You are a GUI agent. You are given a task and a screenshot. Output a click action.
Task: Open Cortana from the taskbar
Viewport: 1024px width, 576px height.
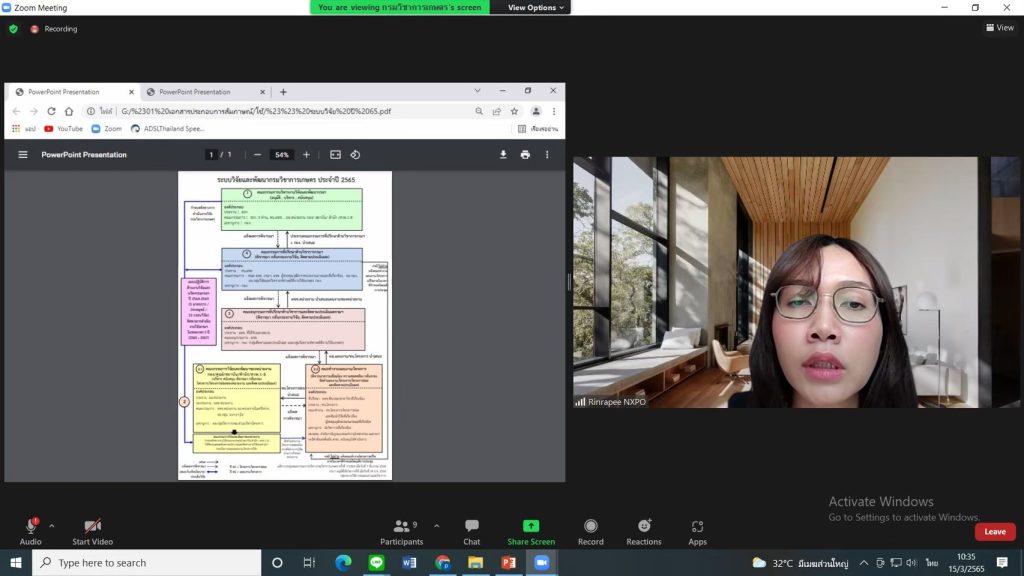pos(277,562)
